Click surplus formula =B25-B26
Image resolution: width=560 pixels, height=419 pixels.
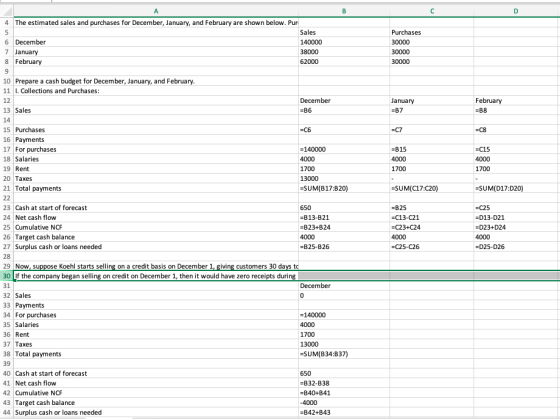pyautogui.click(x=344, y=246)
